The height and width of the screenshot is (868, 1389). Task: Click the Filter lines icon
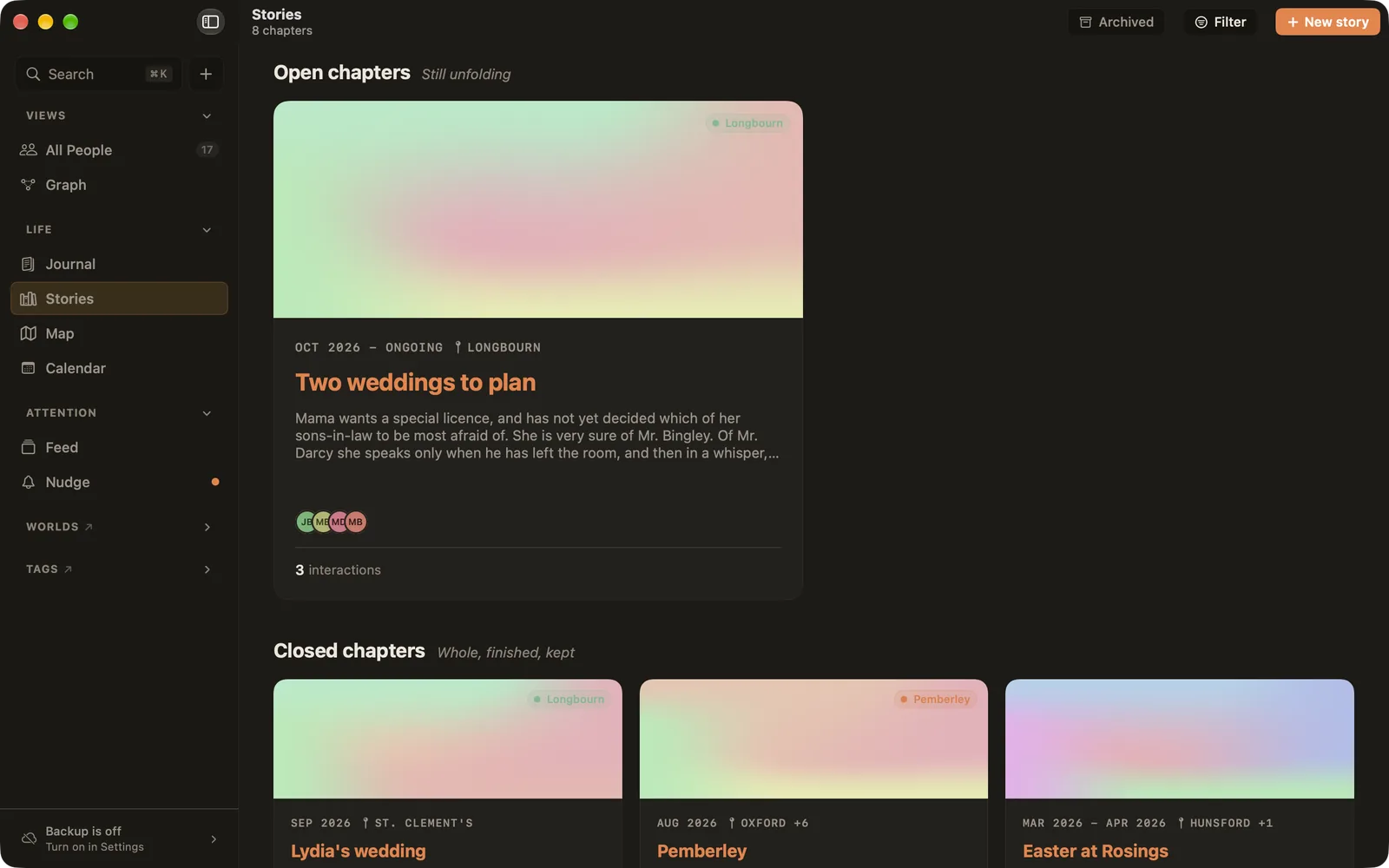[x=1201, y=23]
